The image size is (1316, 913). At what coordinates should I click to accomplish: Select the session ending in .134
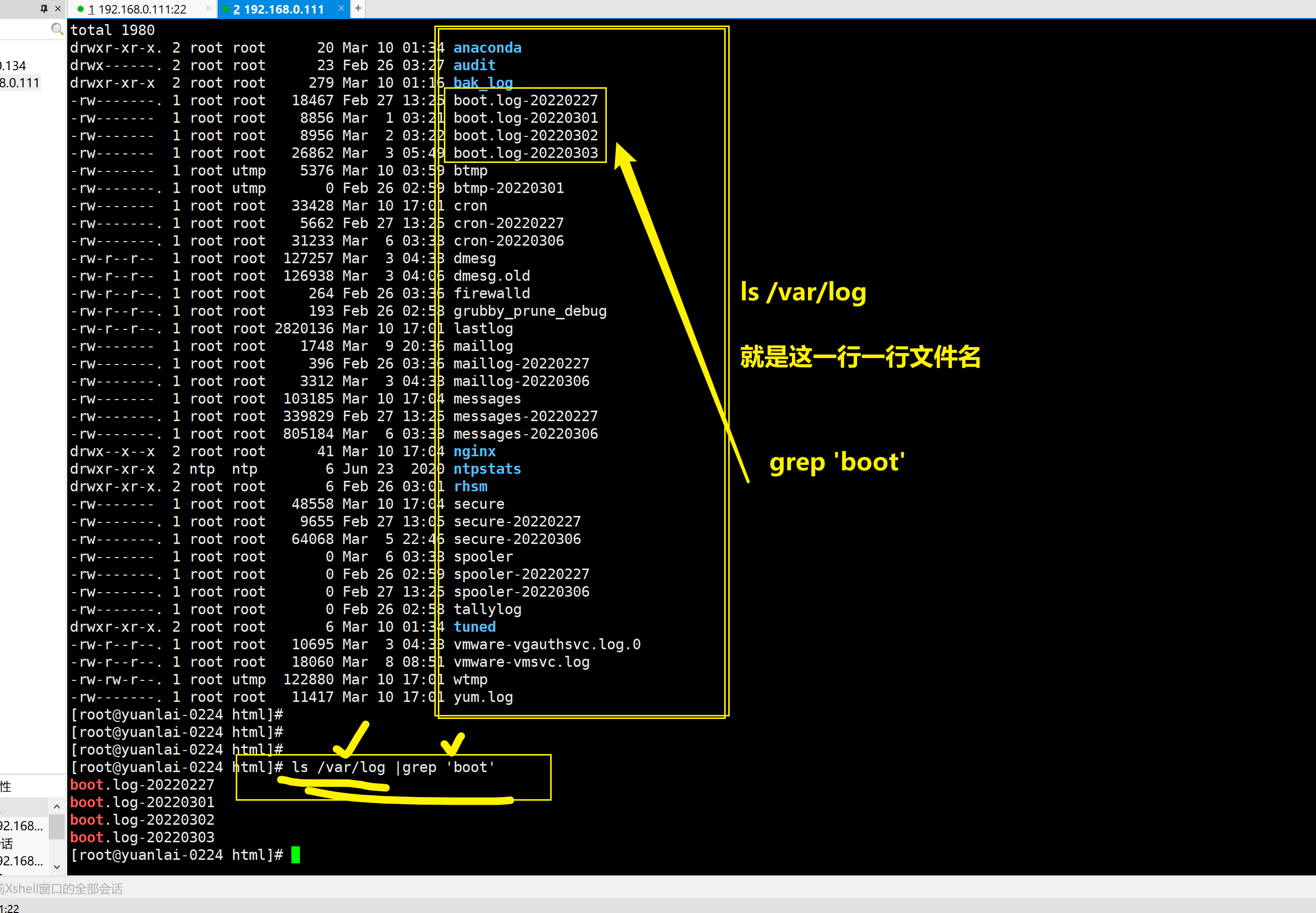point(14,66)
